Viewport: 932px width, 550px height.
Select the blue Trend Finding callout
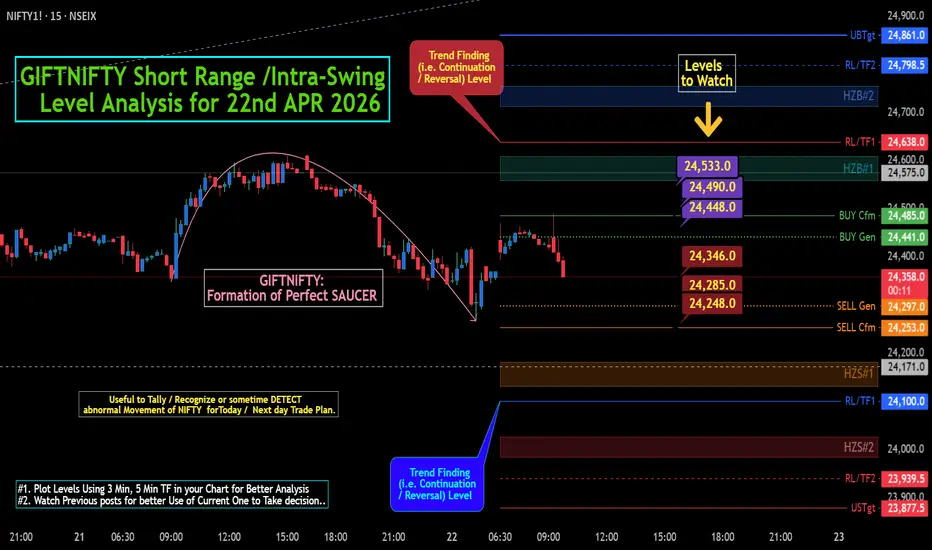pyautogui.click(x=437, y=484)
